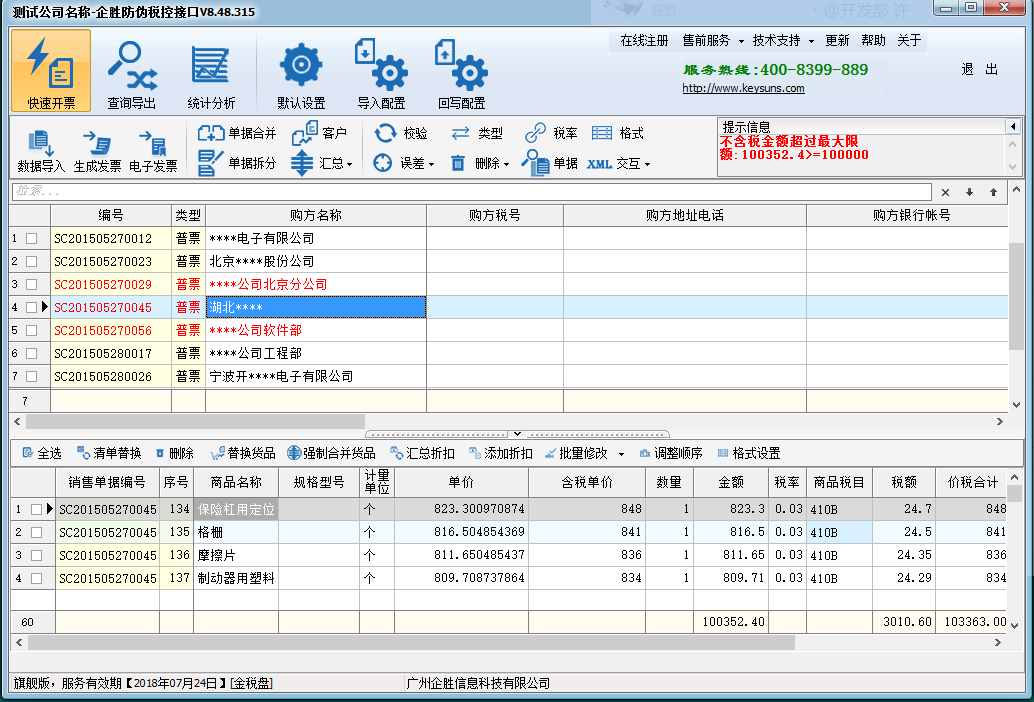1034x702 pixels.
Task: Click 清单替换 list replace
Action: coord(109,453)
